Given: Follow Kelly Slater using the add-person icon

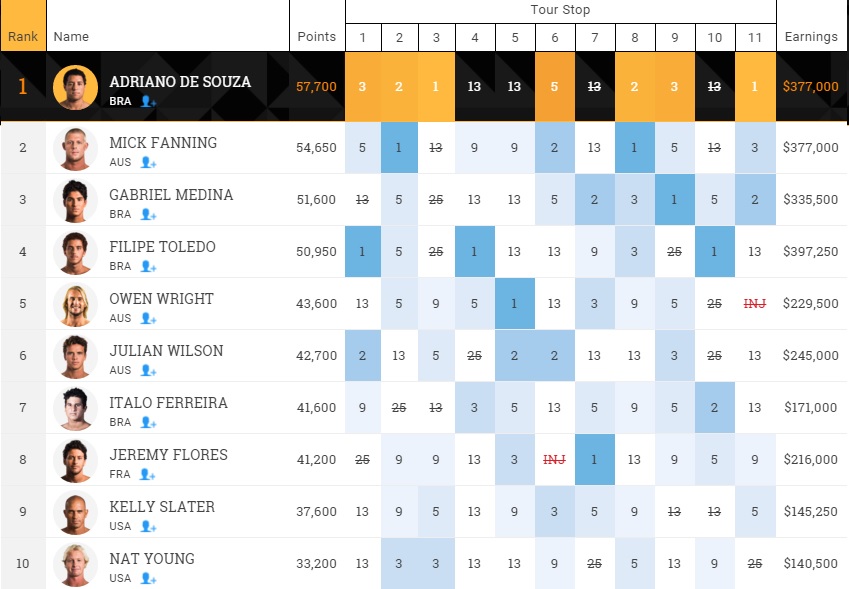Looking at the screenshot, I should (148, 526).
